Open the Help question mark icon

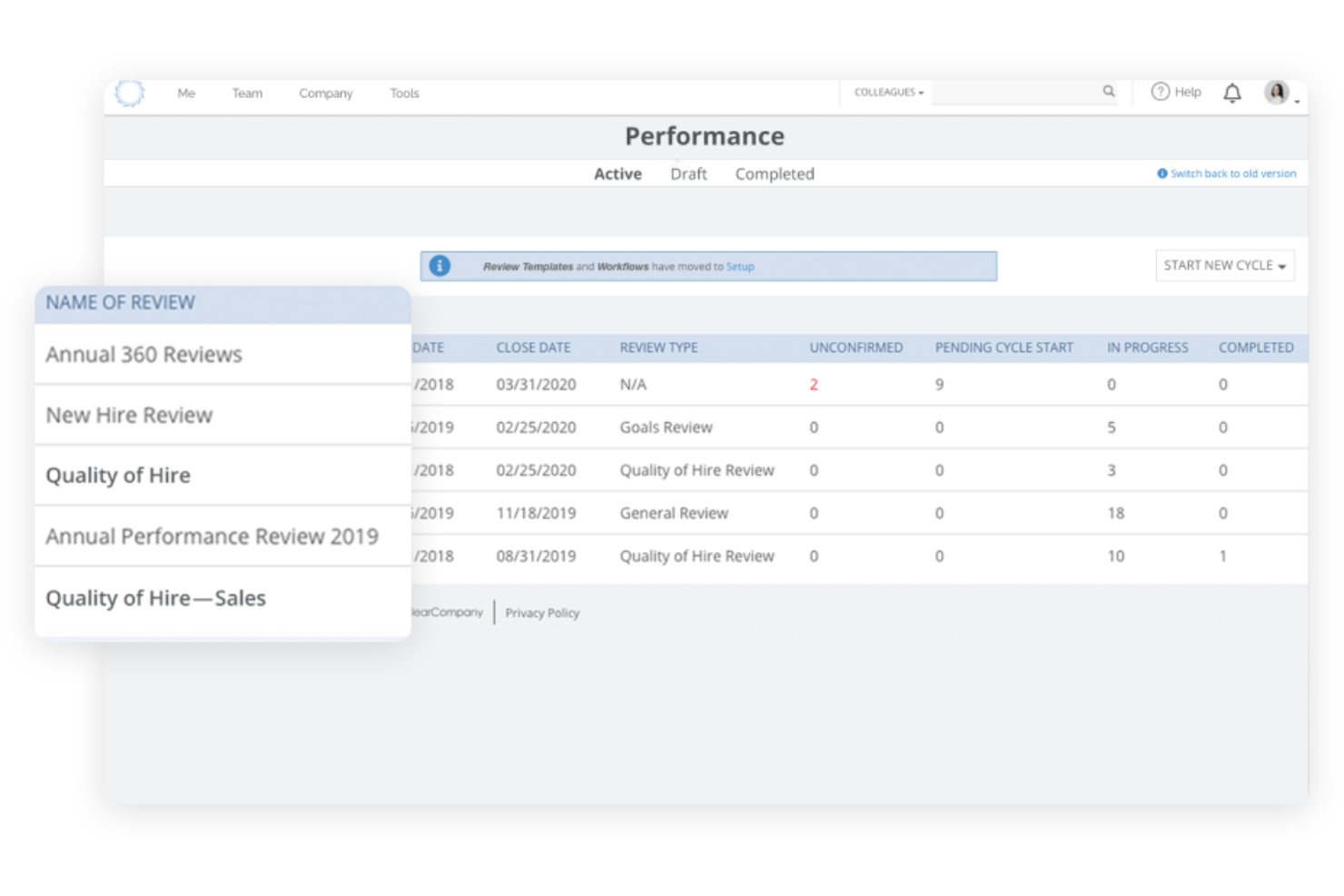(1160, 92)
